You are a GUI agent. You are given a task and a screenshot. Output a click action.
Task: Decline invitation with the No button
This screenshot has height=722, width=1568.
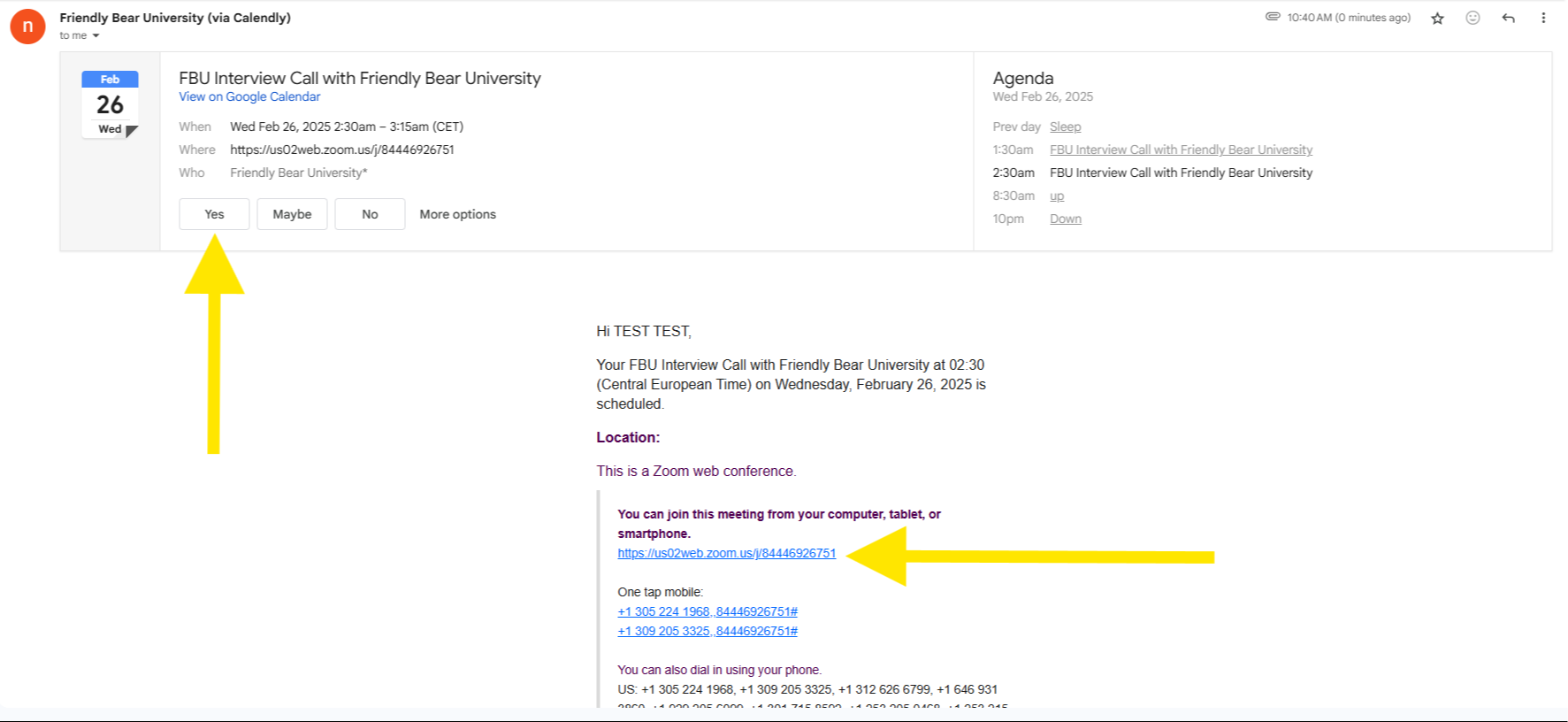point(370,214)
